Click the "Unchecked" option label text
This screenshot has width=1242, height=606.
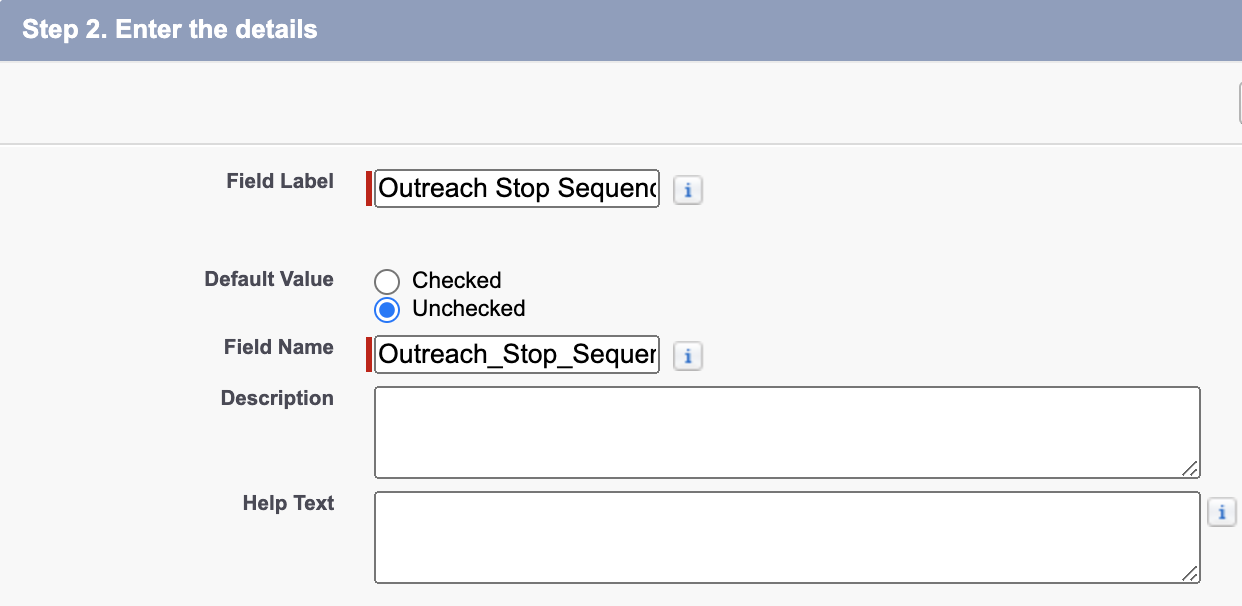468,309
